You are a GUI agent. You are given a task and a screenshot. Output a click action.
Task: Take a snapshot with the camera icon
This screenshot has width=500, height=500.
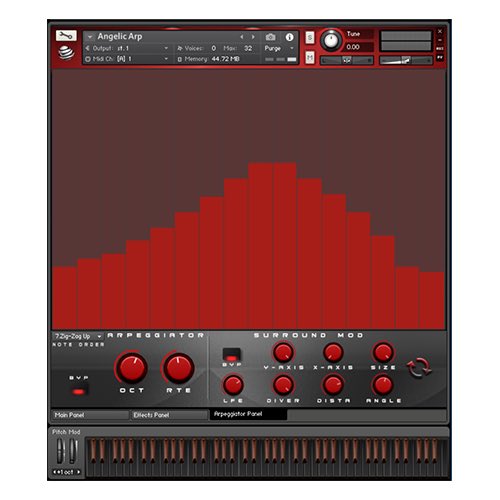click(x=270, y=37)
